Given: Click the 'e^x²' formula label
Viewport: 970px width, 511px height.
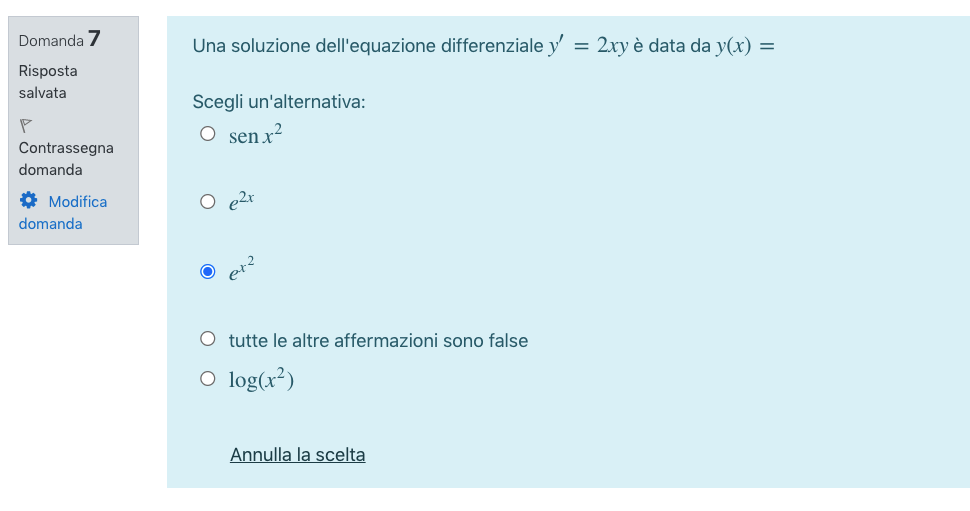Looking at the screenshot, I should pos(242,269).
